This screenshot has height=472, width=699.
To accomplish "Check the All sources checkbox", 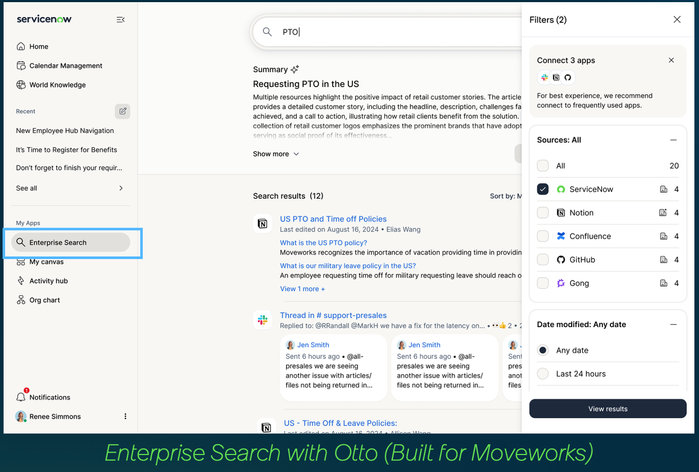I will pos(543,166).
